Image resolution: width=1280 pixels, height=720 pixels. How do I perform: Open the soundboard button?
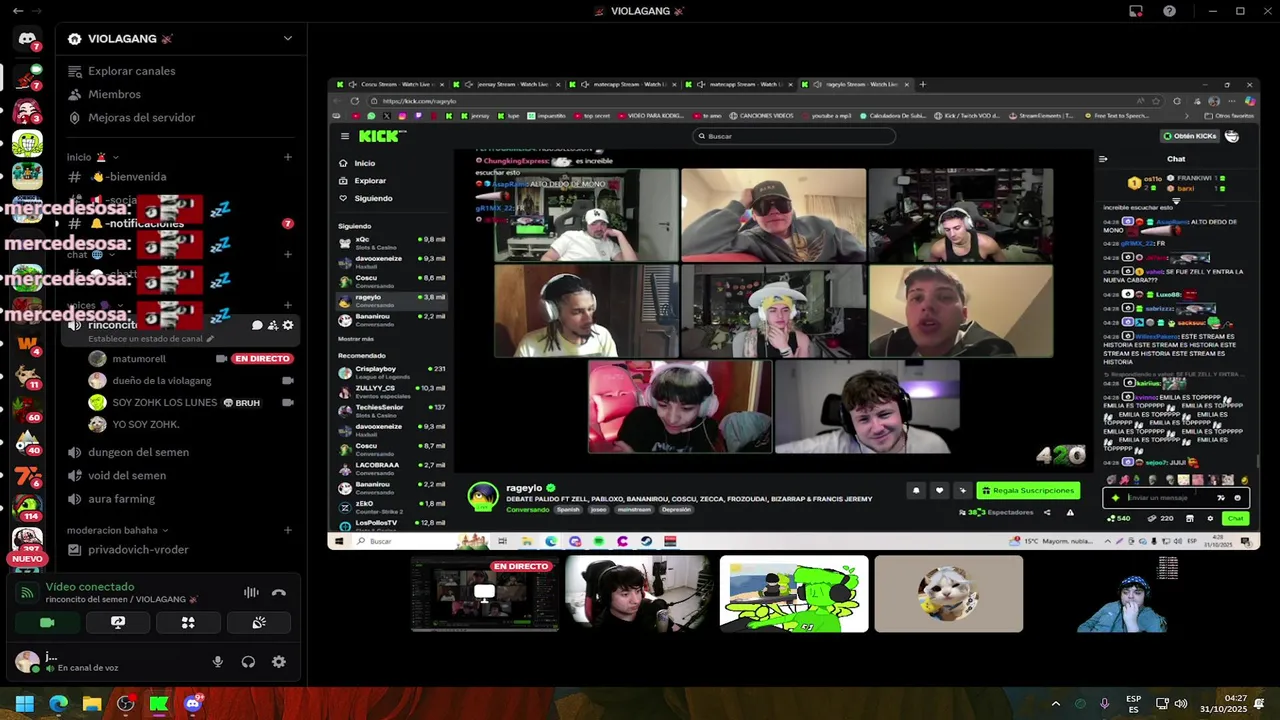pos(259,623)
